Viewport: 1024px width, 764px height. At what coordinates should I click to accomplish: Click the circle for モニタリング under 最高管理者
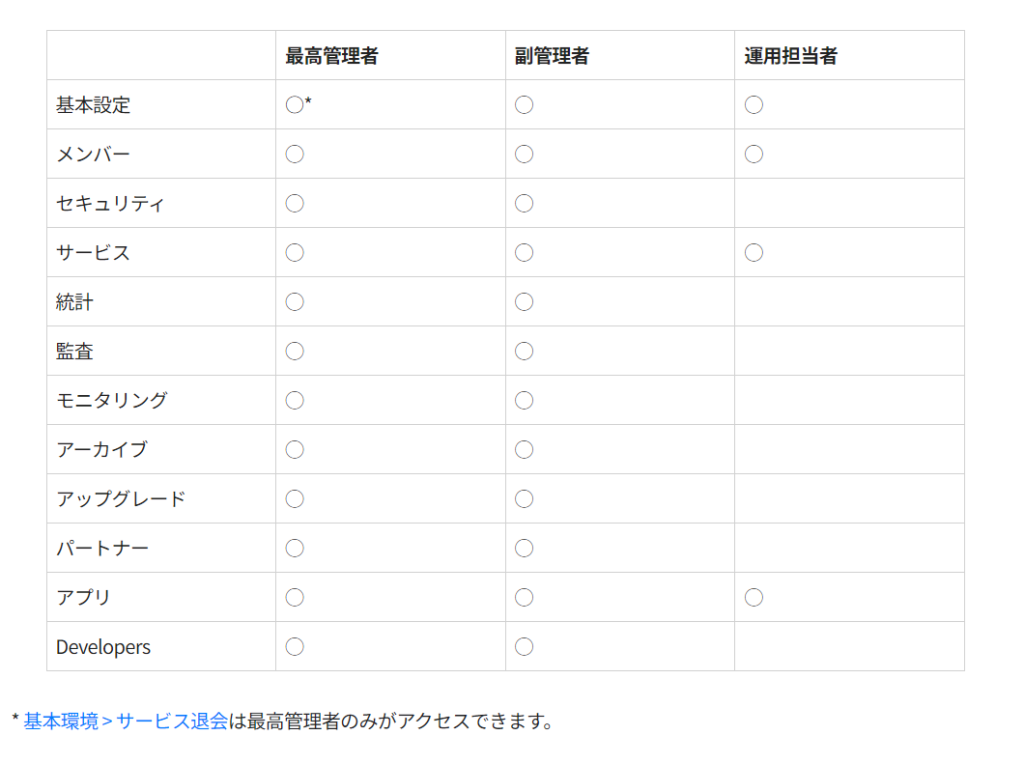(295, 400)
